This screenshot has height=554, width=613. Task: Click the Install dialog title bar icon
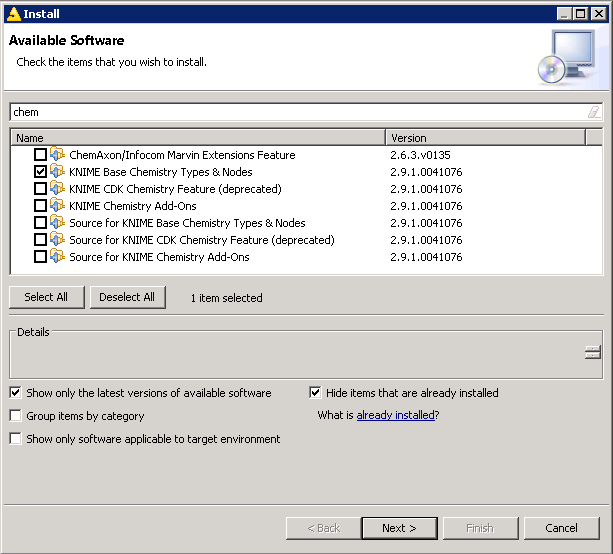13,13
